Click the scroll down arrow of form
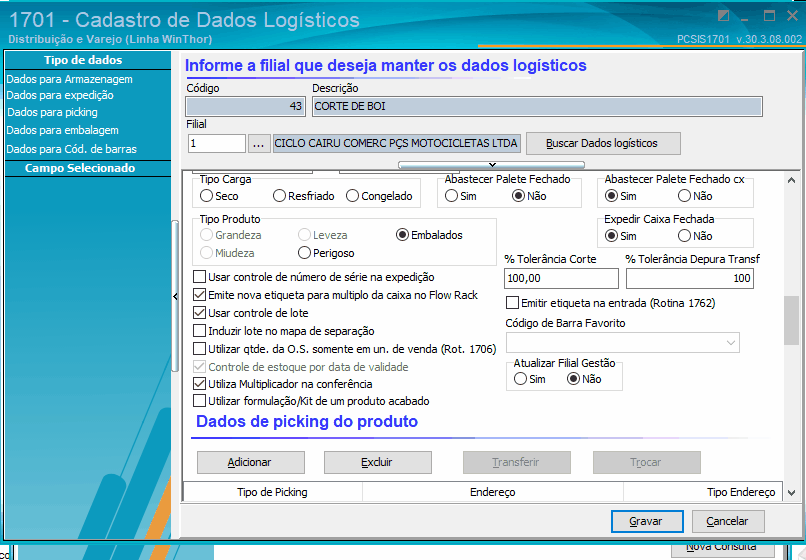The image size is (806, 560). (x=792, y=493)
